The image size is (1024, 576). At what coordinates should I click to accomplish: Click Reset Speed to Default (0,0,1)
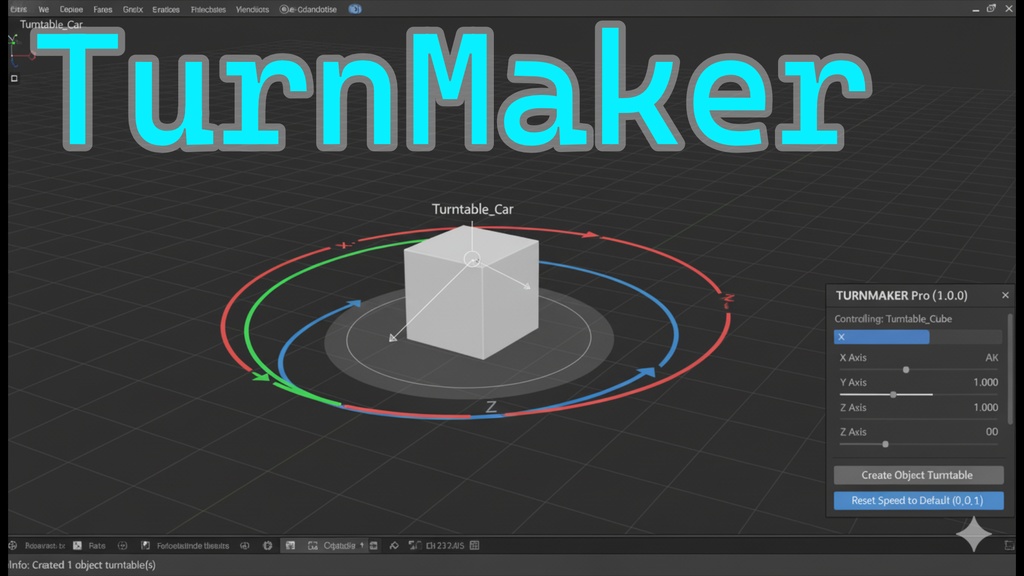pyautogui.click(x=918, y=500)
